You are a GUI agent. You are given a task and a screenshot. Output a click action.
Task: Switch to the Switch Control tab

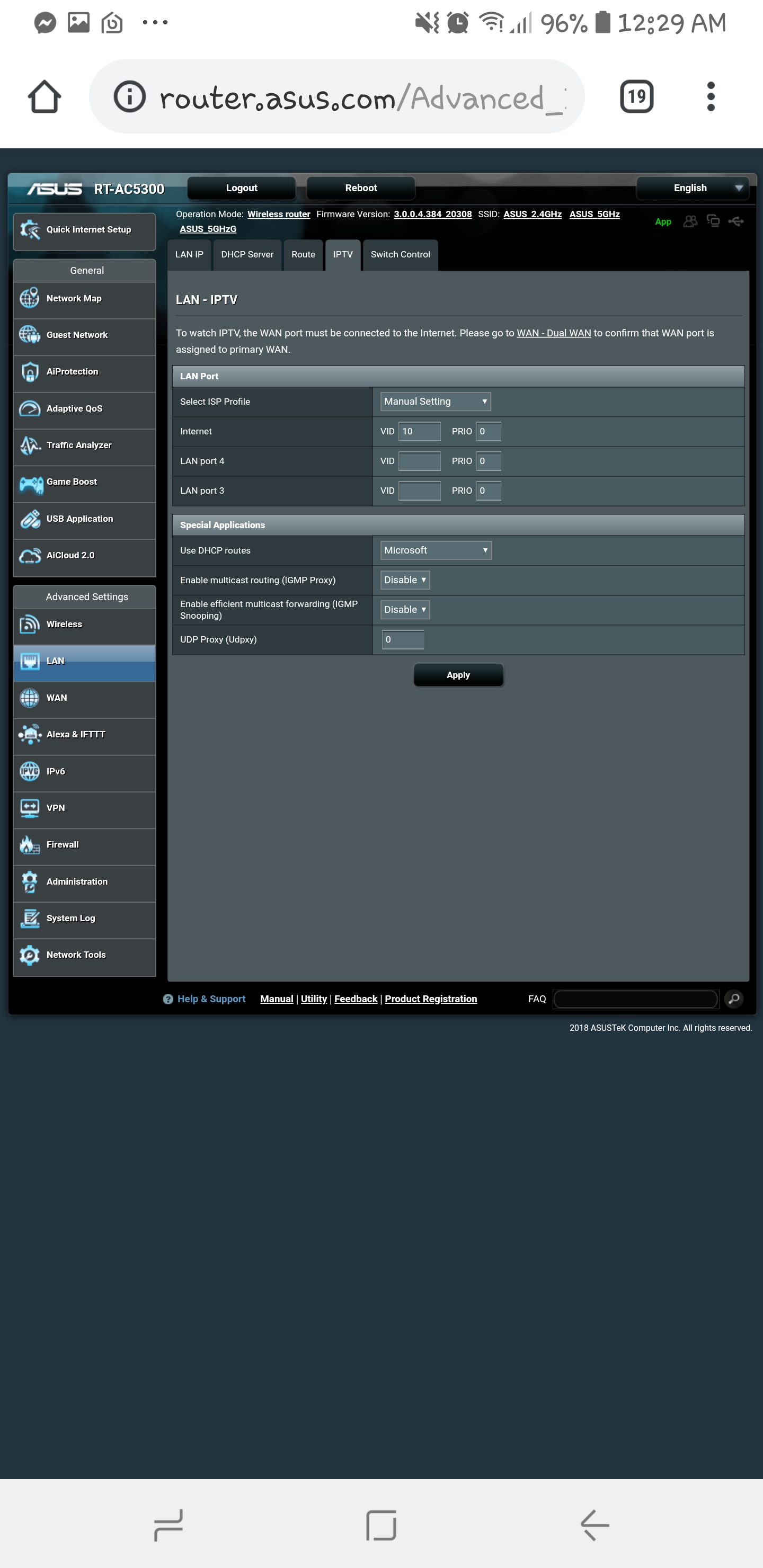point(400,254)
